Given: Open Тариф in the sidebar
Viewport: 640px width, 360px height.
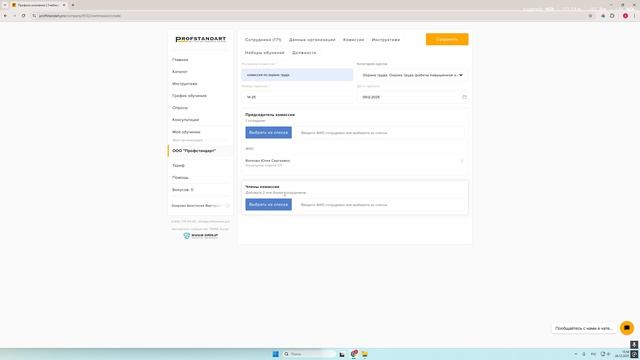Looking at the screenshot, I should coord(178,166).
